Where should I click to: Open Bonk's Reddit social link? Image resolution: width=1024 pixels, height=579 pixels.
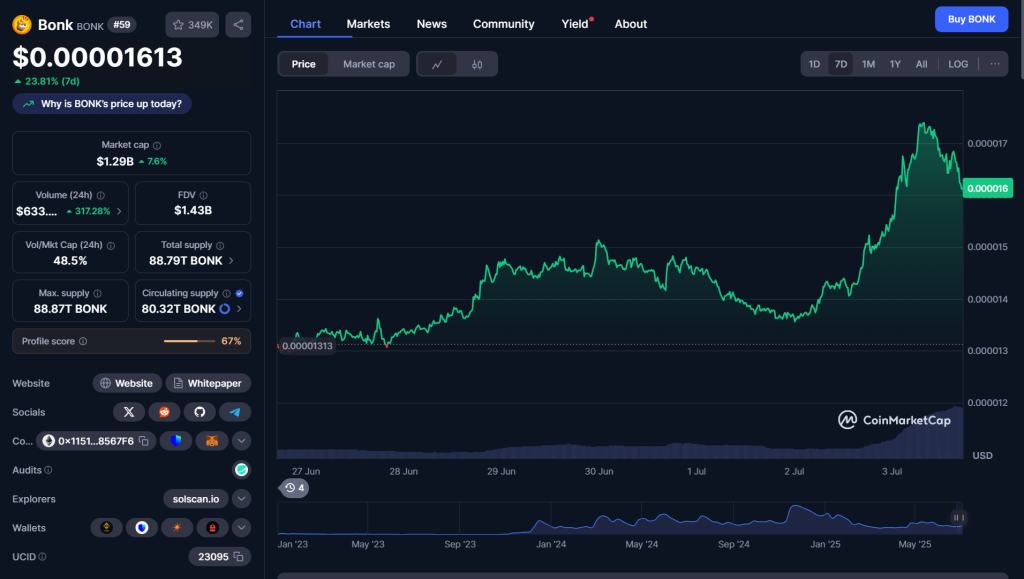(x=165, y=412)
